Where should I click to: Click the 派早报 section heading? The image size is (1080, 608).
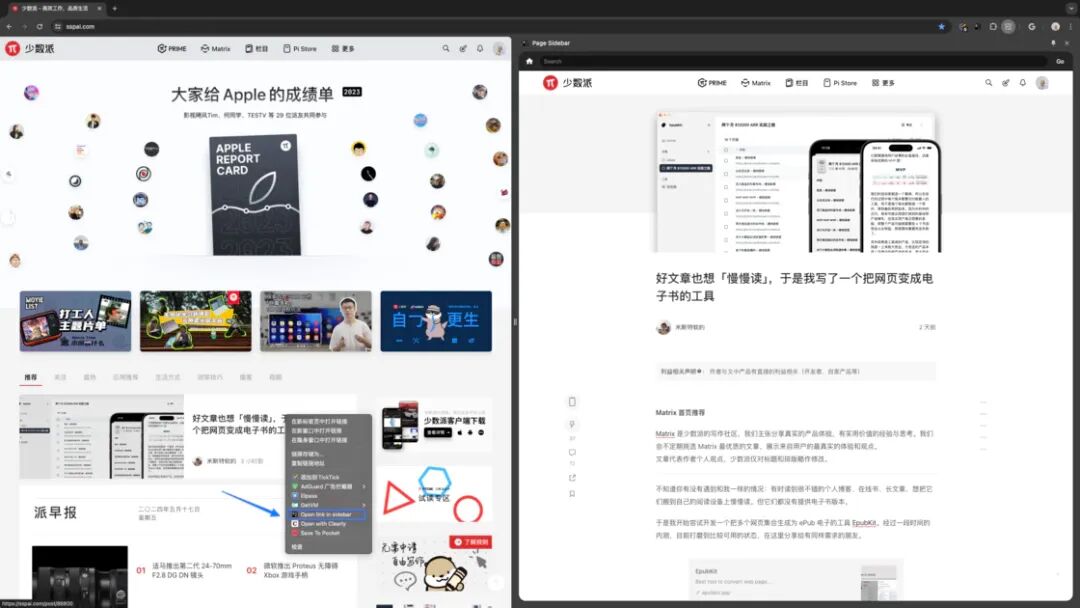tap(56, 512)
